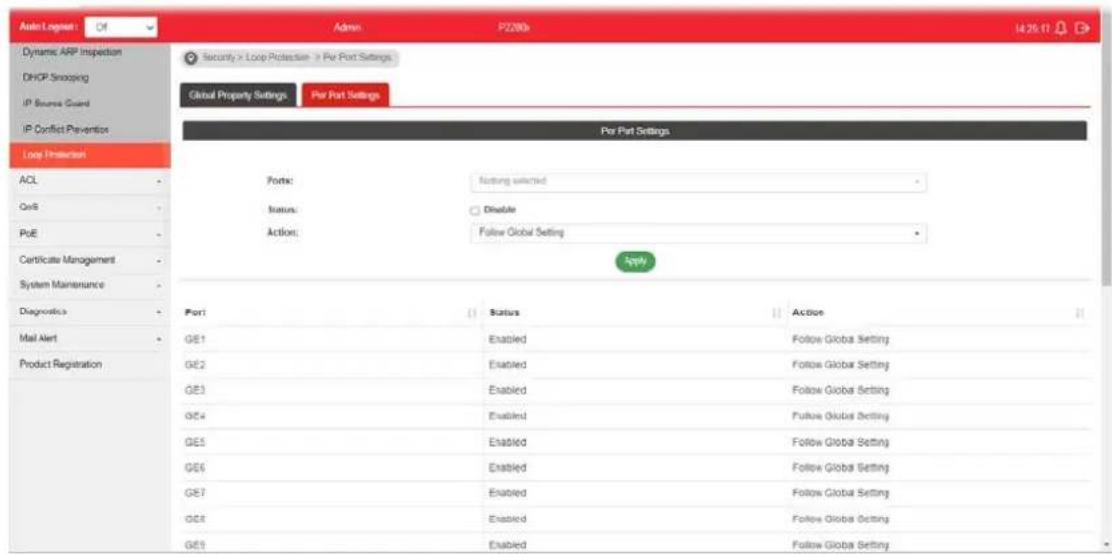Viewport: 1112px width, 554px height.
Task: Click the GE1 port row
Action: click(635, 340)
